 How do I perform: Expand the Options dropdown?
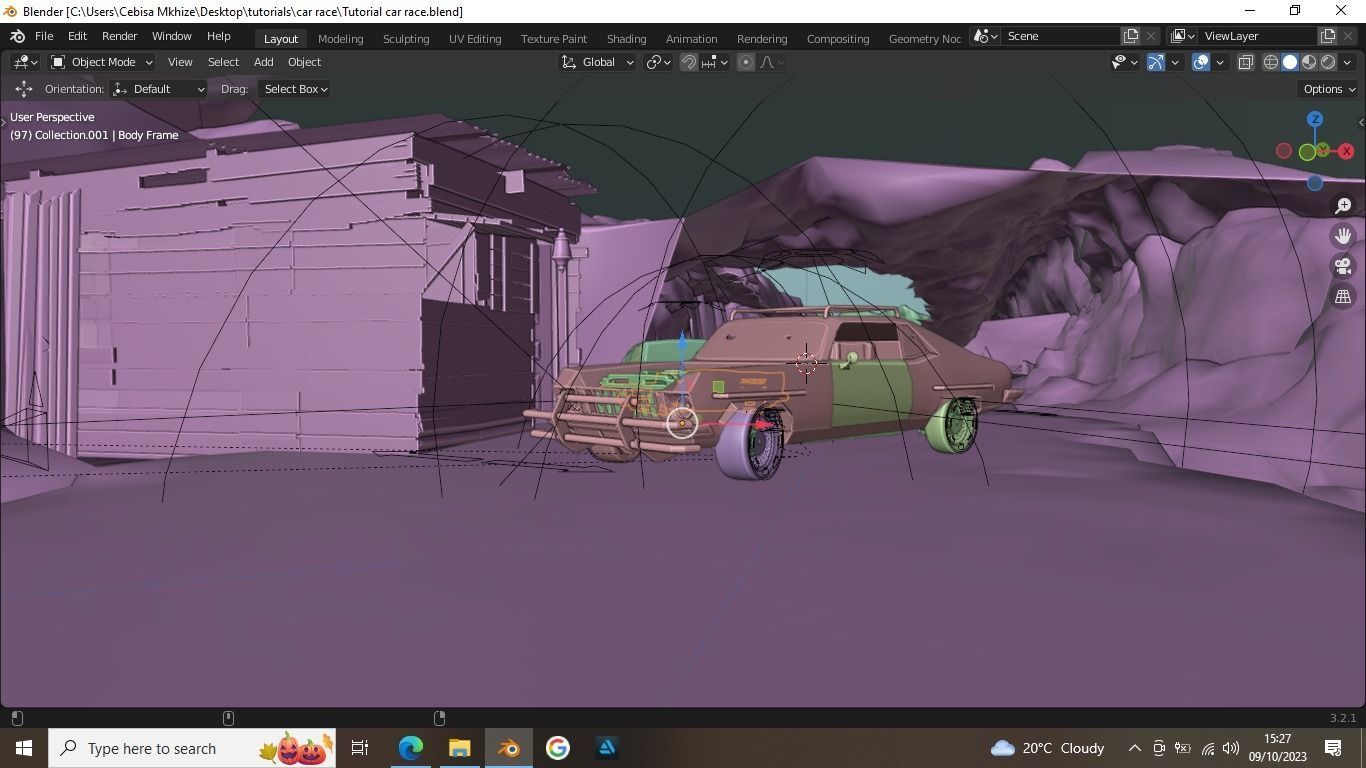point(1328,89)
